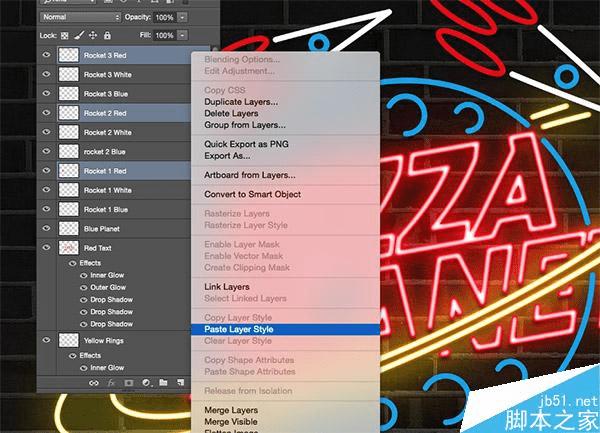Image resolution: width=600 pixels, height=433 pixels.
Task: Lock layer position with move icon
Action: [x=93, y=36]
